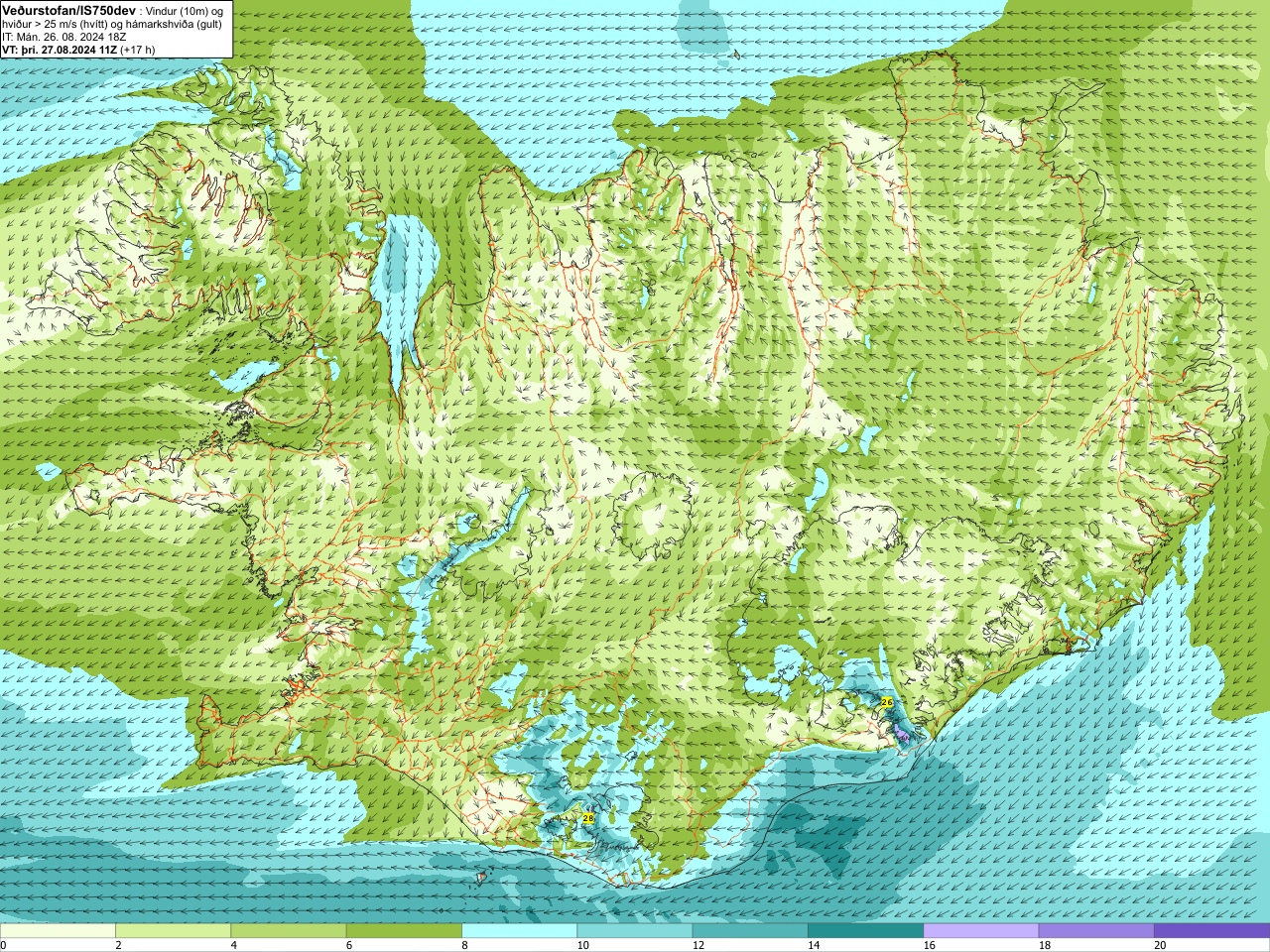Click the 'VT: þri. 27.08.2024 11Z' line
The image size is (1270, 952).
click(x=59, y=49)
